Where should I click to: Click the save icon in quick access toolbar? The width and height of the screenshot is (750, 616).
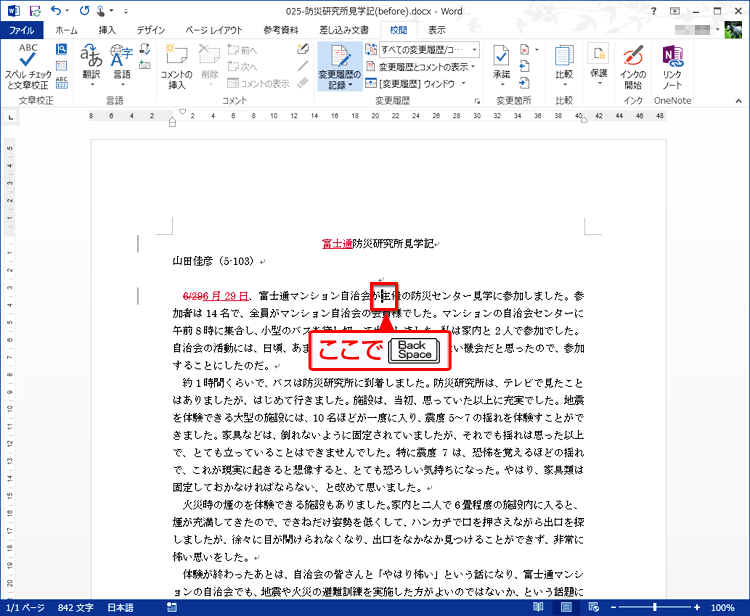(x=35, y=11)
